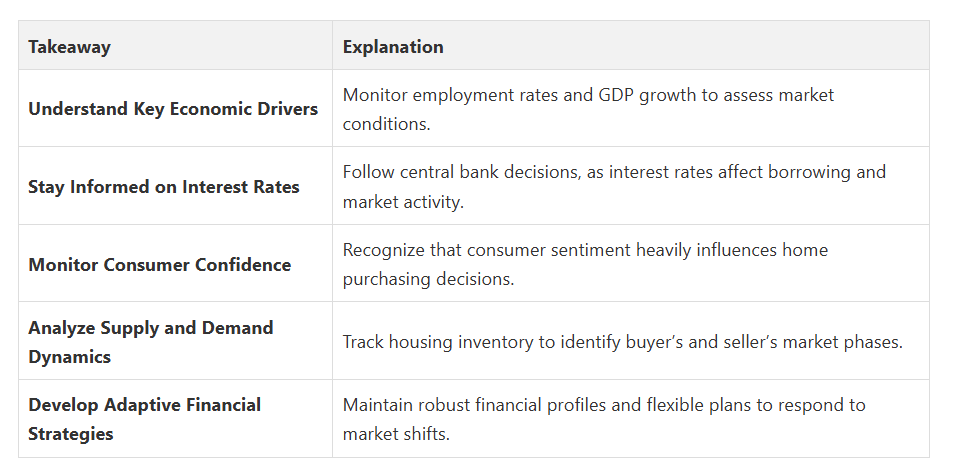Viewport: 966px width, 476px height.
Task: Select the Analyze Supply and Demand Dynamics cell
Action: coord(176,341)
